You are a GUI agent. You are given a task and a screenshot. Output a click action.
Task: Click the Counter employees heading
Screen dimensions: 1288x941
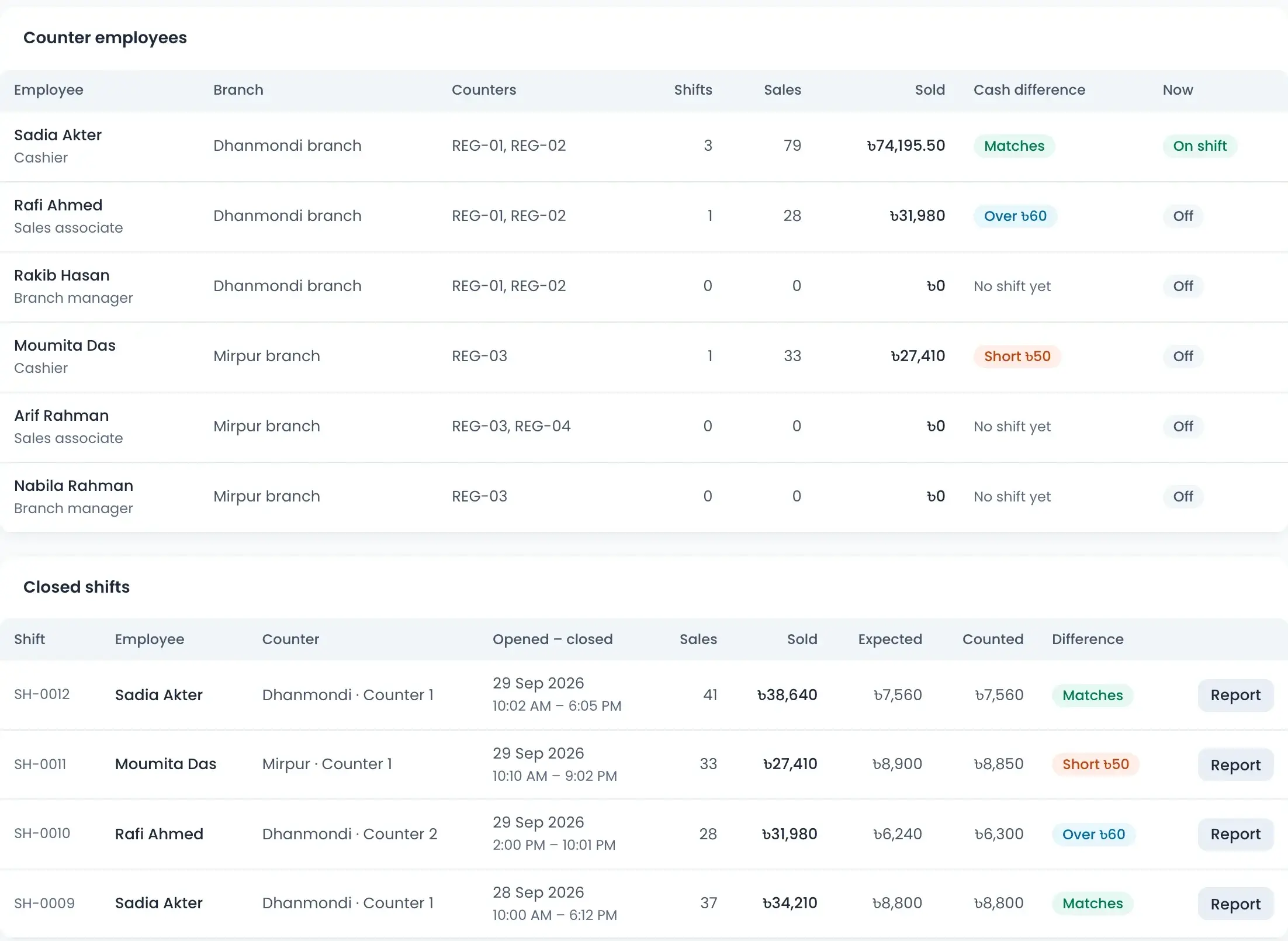[105, 38]
